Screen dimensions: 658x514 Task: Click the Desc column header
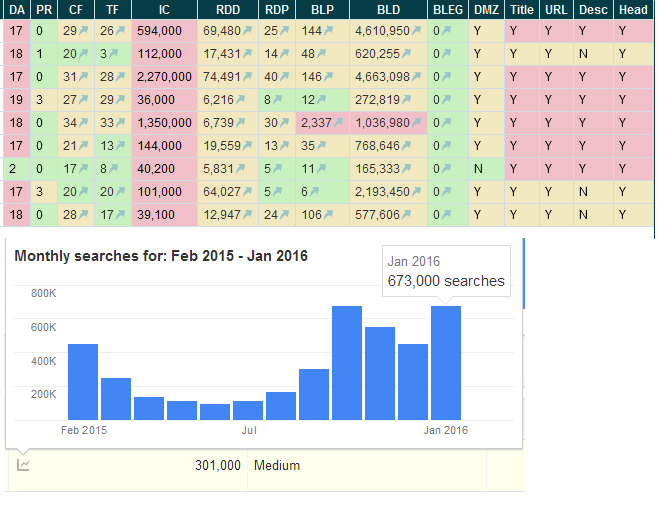click(590, 9)
